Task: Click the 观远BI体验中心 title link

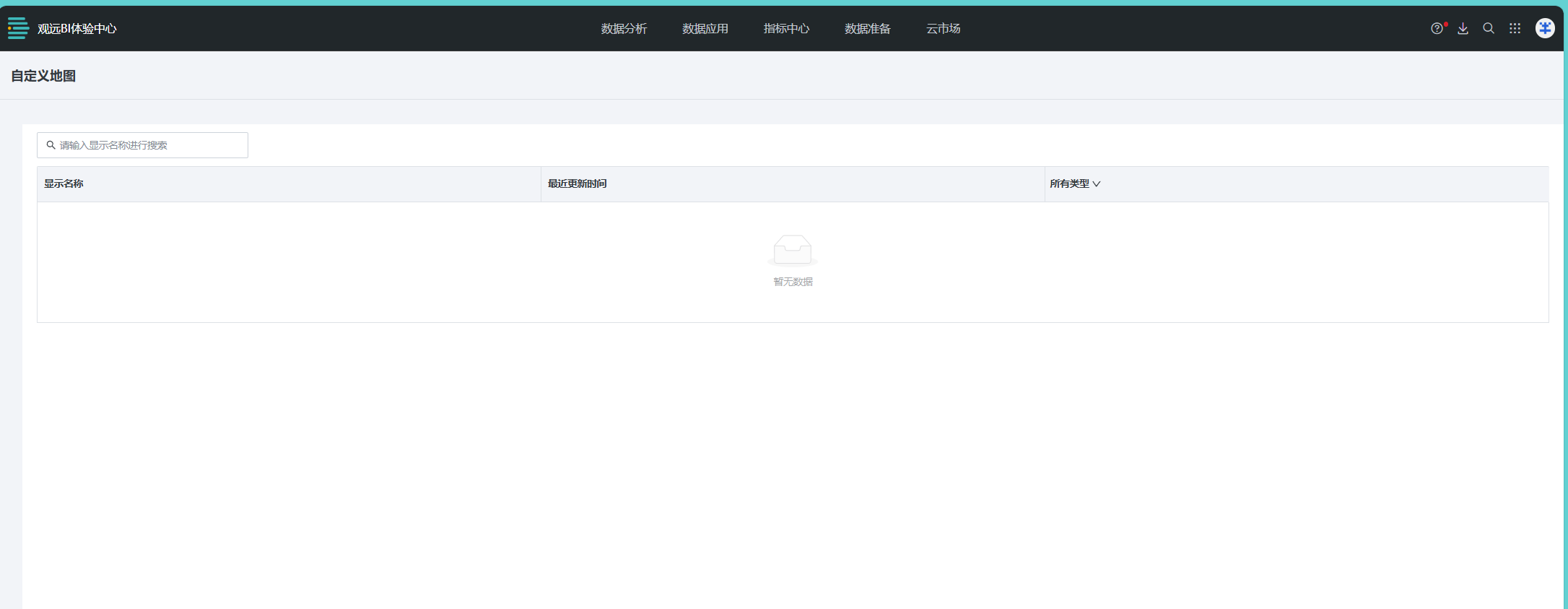Action: (x=77, y=29)
